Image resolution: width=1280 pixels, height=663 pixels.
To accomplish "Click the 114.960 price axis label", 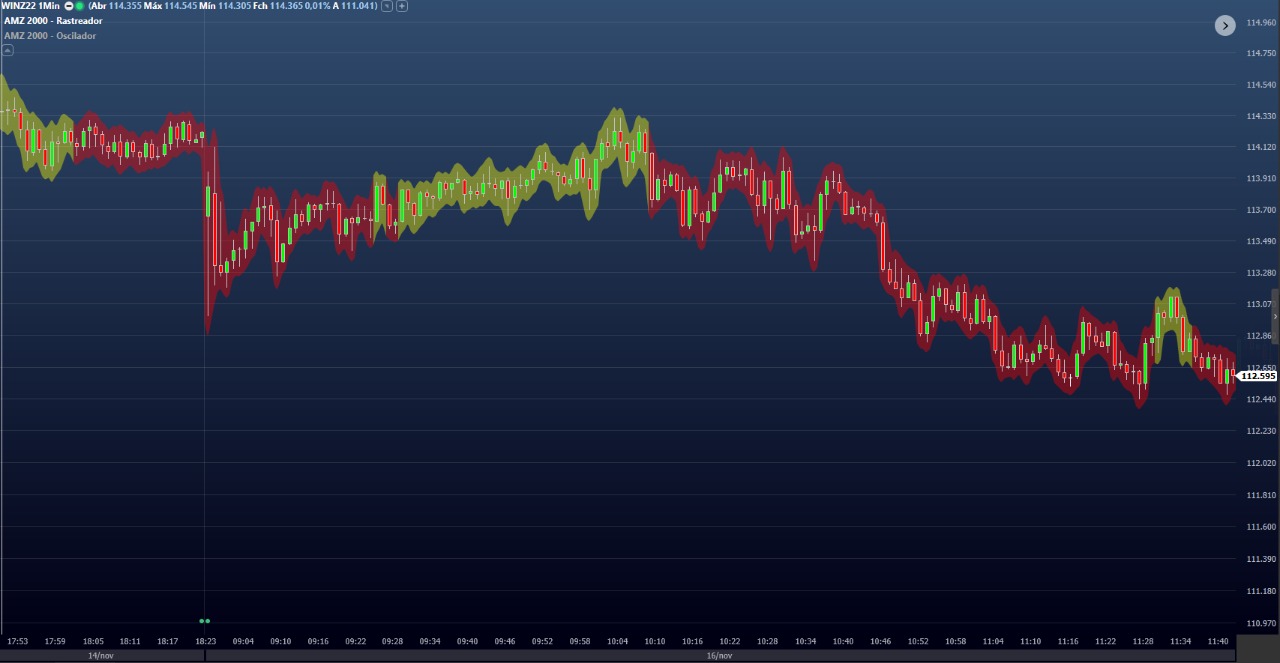I will click(x=1260, y=22).
